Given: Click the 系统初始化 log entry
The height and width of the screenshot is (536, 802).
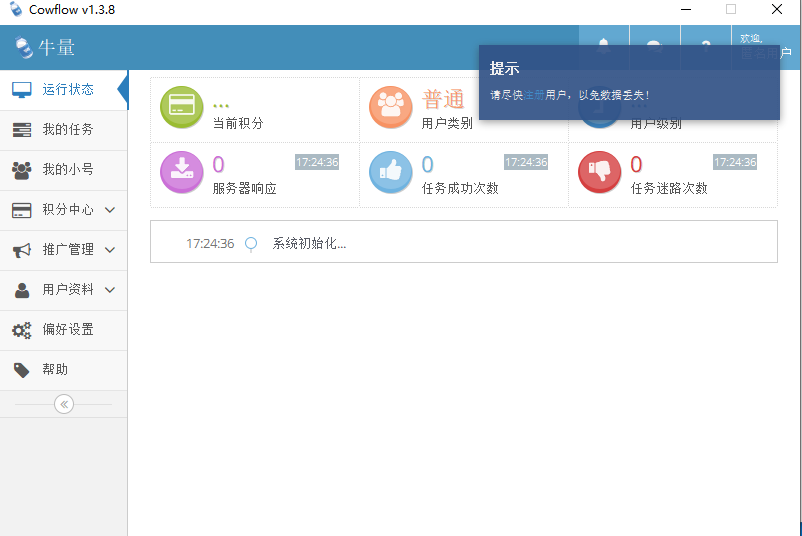Looking at the screenshot, I should (309, 243).
